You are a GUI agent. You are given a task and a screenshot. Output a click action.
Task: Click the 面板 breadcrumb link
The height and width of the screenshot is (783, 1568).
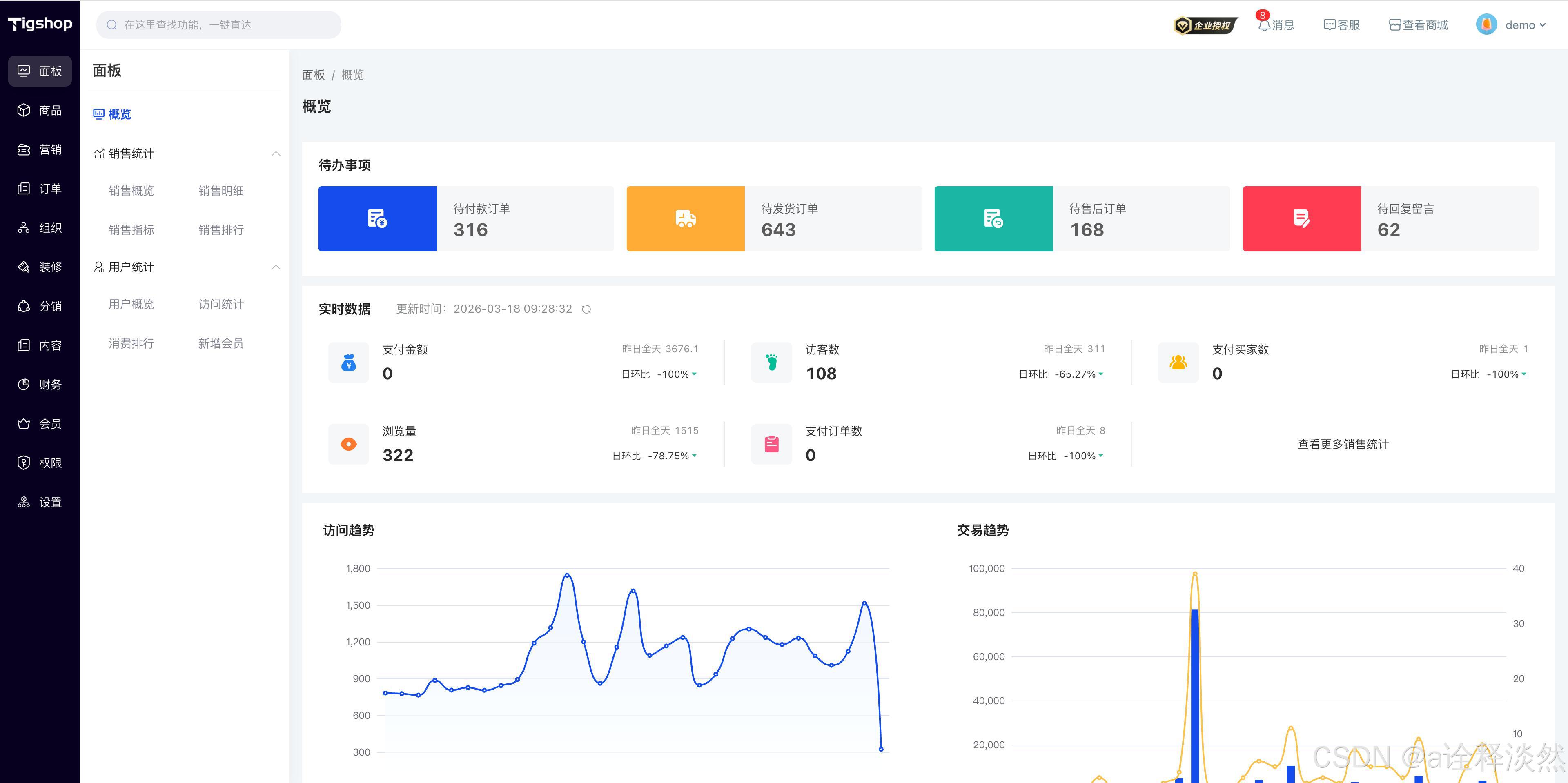point(314,75)
